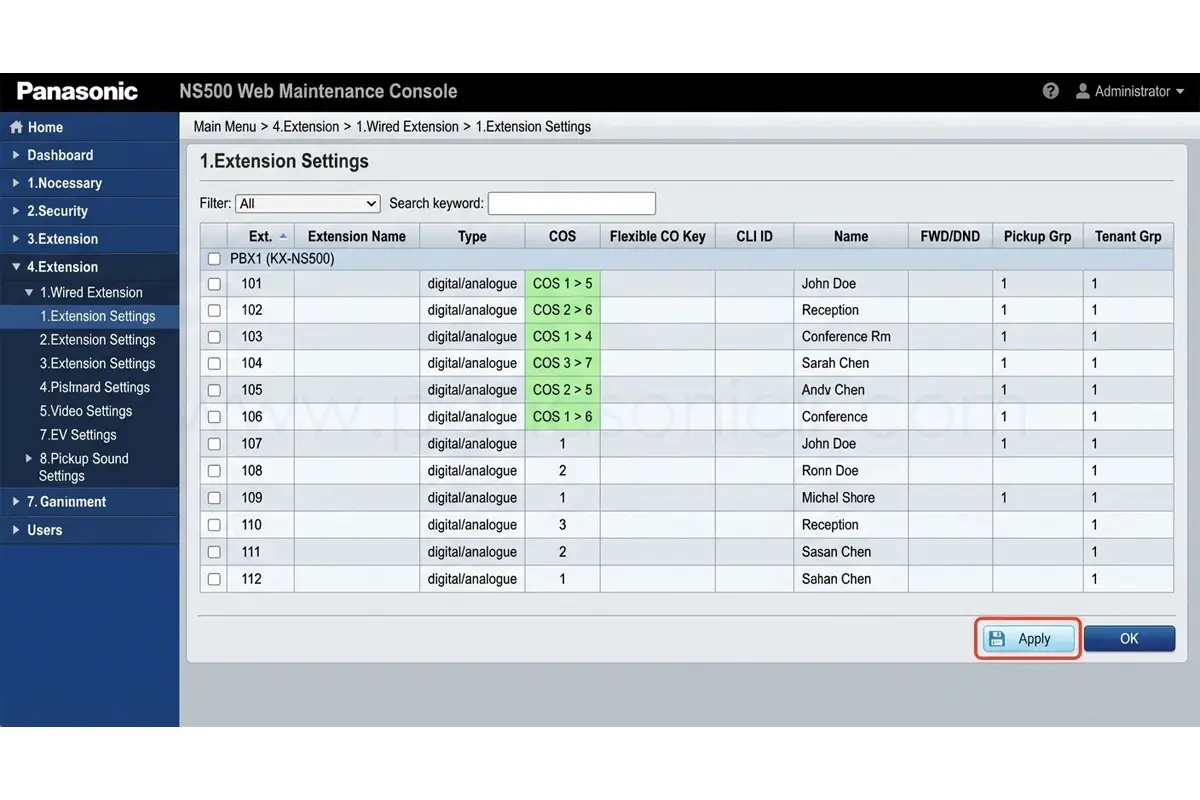Expand the 7. Ganinment sidebar section
The height and width of the screenshot is (800, 1200).
pos(16,502)
